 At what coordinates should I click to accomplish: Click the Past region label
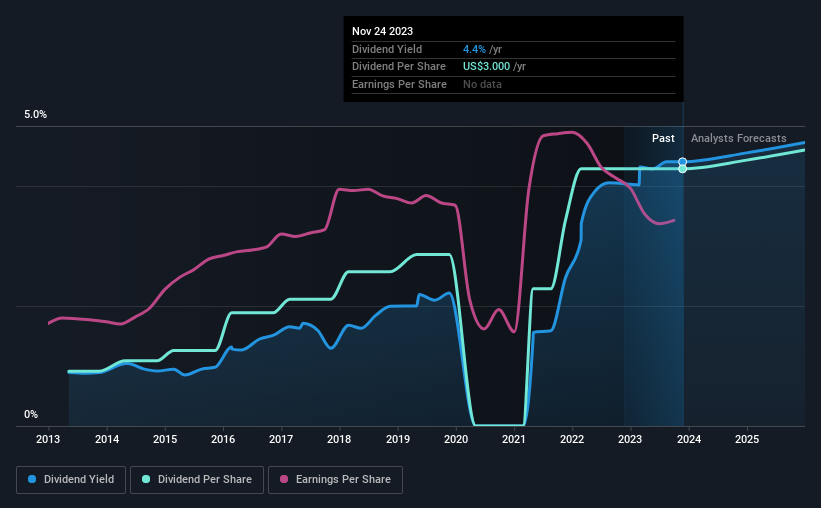663,138
